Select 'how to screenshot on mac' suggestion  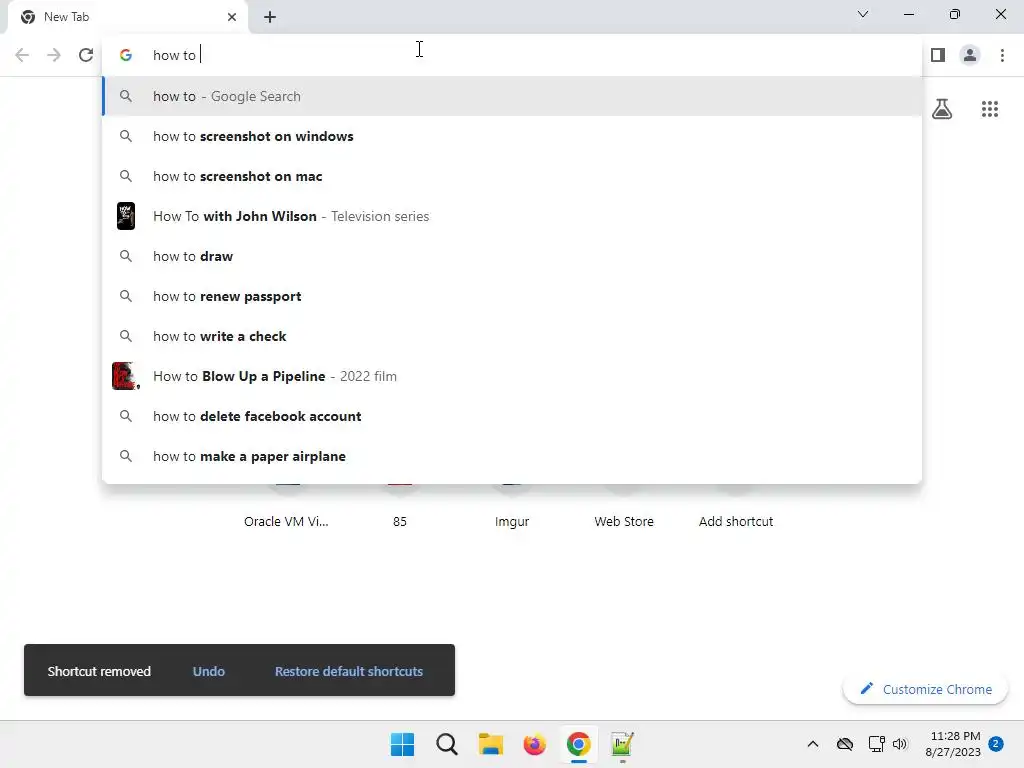click(512, 176)
